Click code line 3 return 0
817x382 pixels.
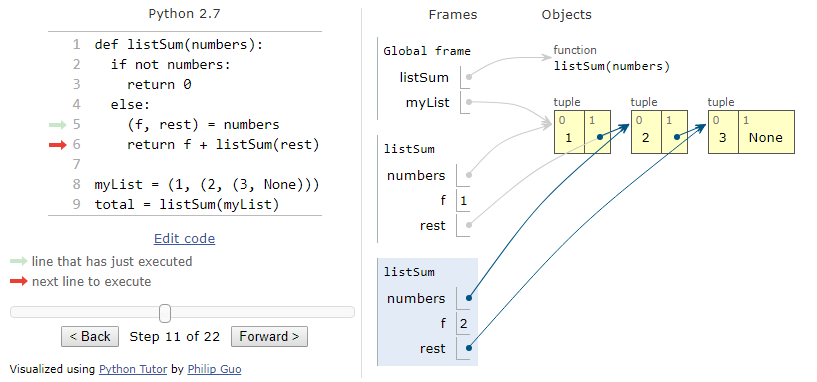click(159, 84)
